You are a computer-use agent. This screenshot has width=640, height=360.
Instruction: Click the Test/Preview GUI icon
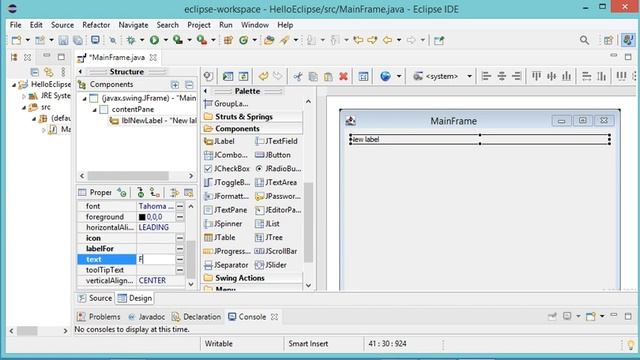228,76
